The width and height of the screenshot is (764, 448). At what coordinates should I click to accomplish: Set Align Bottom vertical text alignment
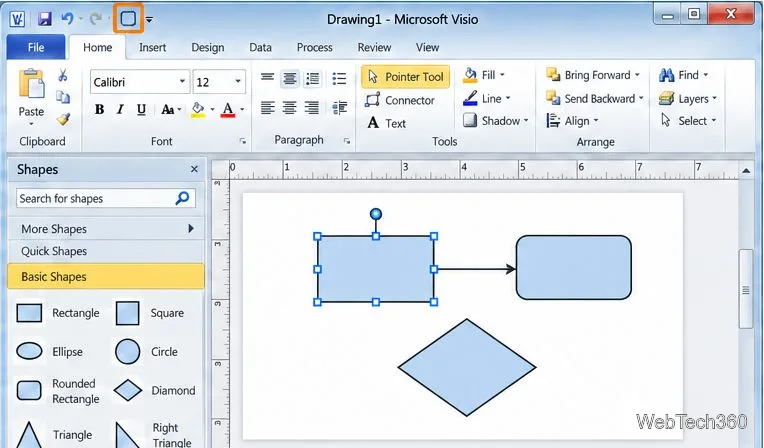(x=312, y=78)
